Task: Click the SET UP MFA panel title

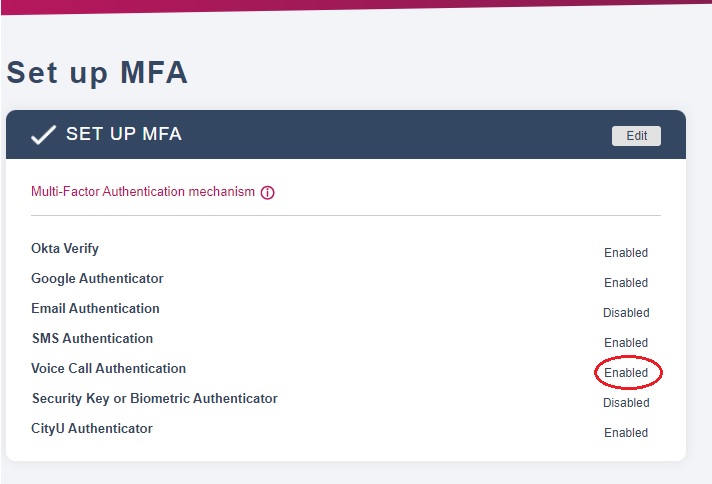Action: (123, 134)
